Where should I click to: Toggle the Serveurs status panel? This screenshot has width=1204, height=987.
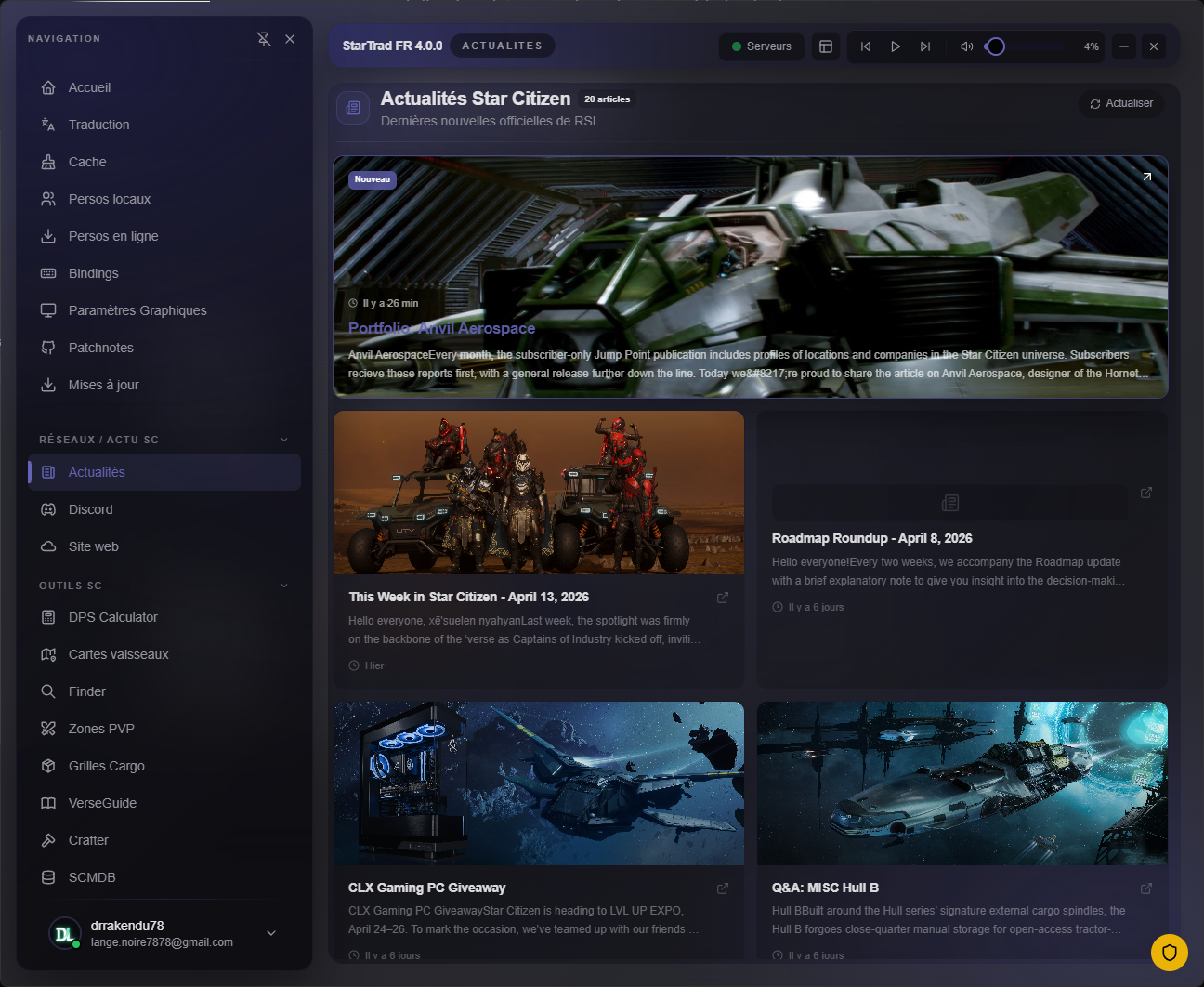click(x=761, y=46)
